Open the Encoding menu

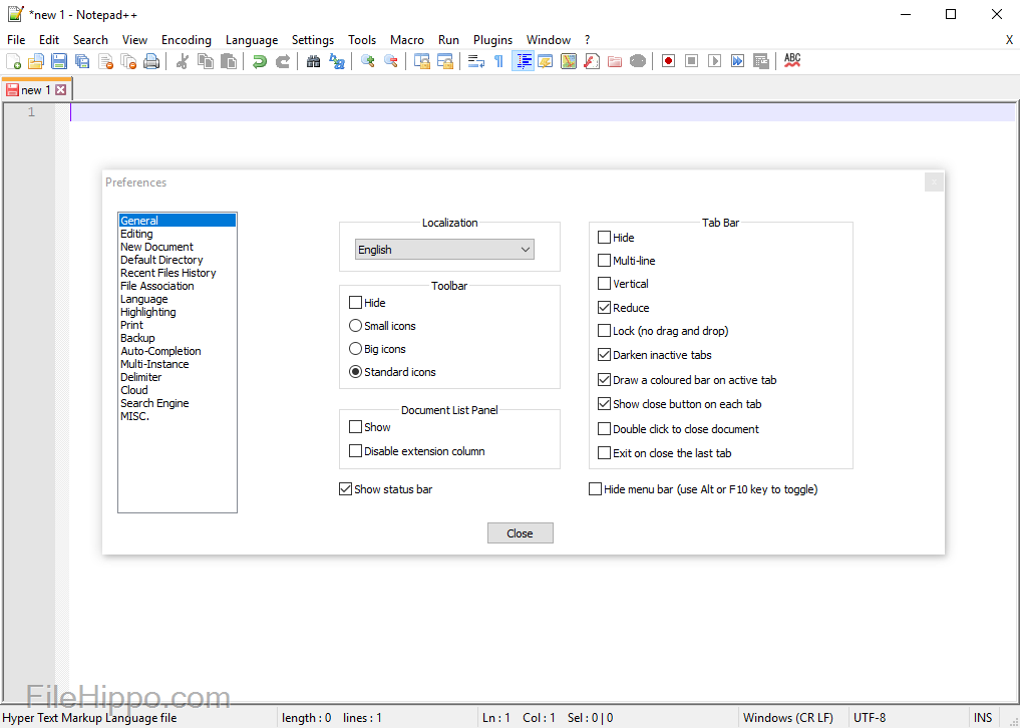(186, 40)
